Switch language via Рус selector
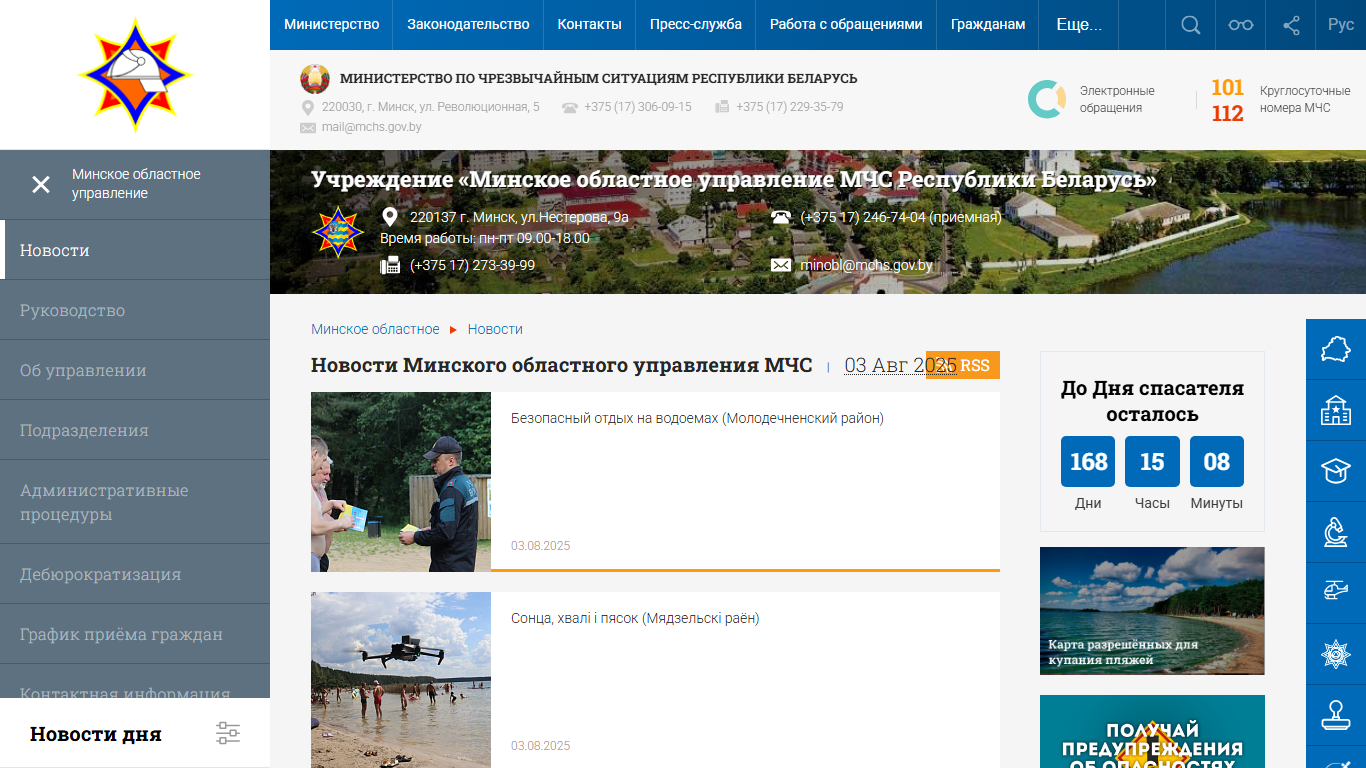Screen dimensions: 1366x768 1341,25
